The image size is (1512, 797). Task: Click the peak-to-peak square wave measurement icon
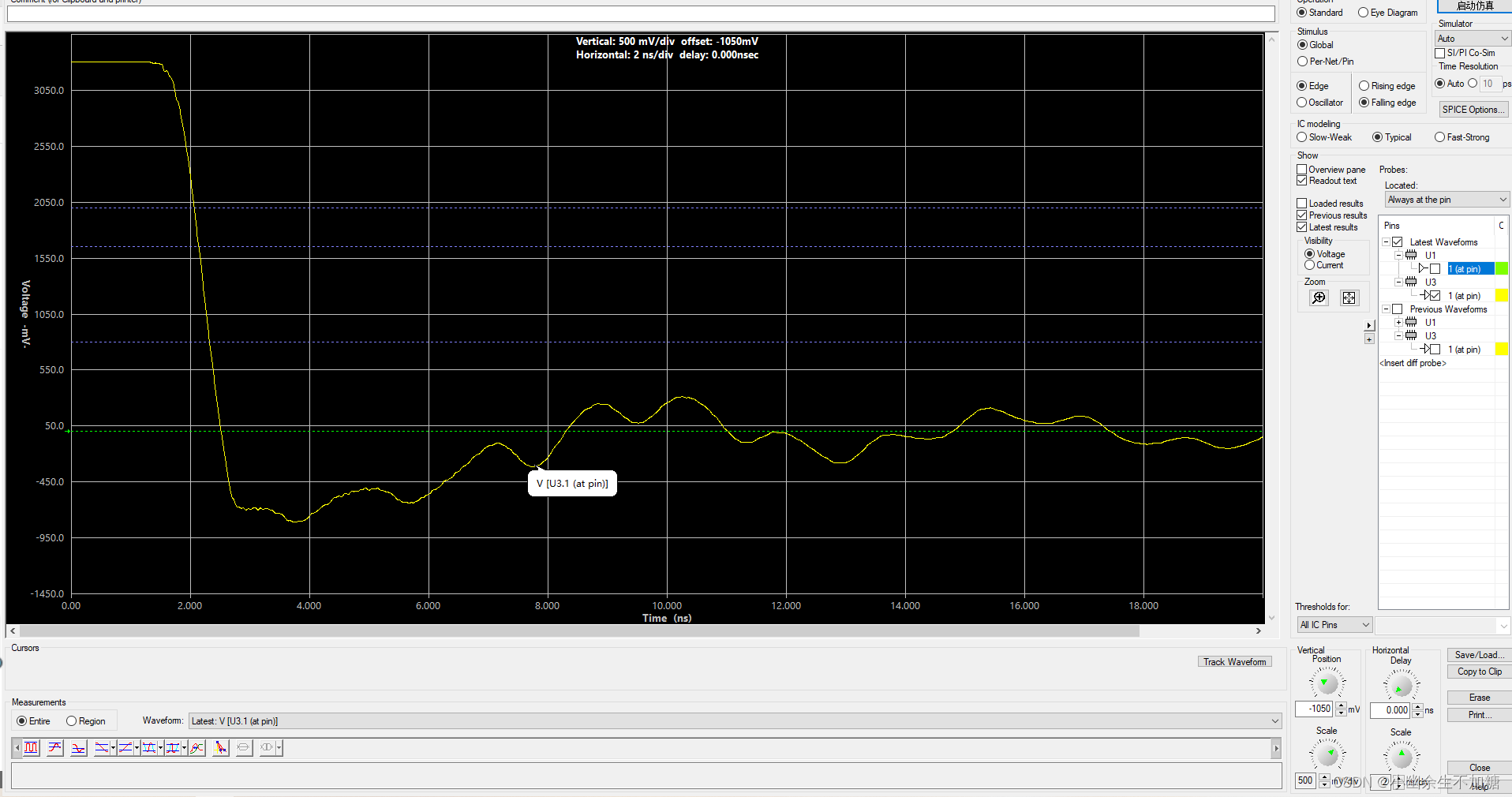coord(32,747)
